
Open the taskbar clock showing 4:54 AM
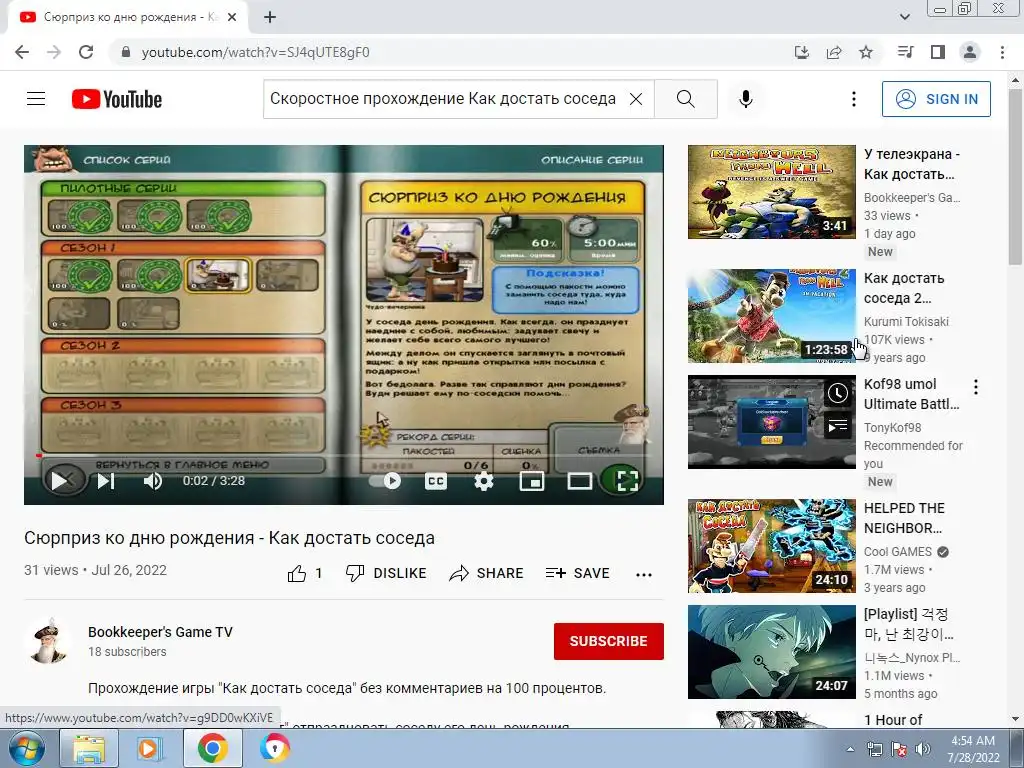(973, 749)
